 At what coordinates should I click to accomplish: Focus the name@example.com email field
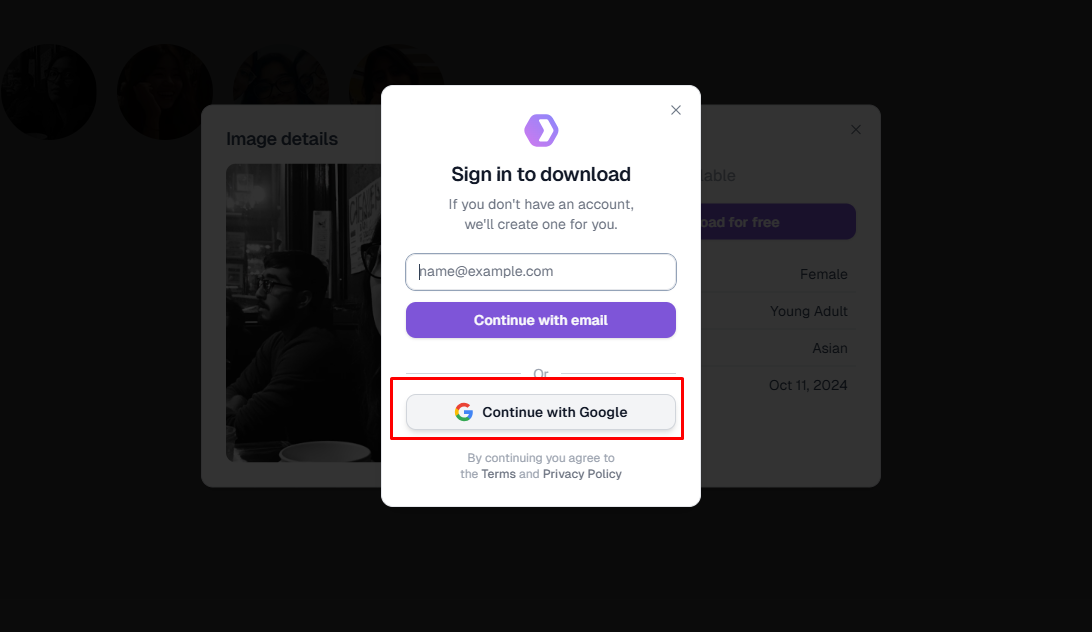pos(541,272)
